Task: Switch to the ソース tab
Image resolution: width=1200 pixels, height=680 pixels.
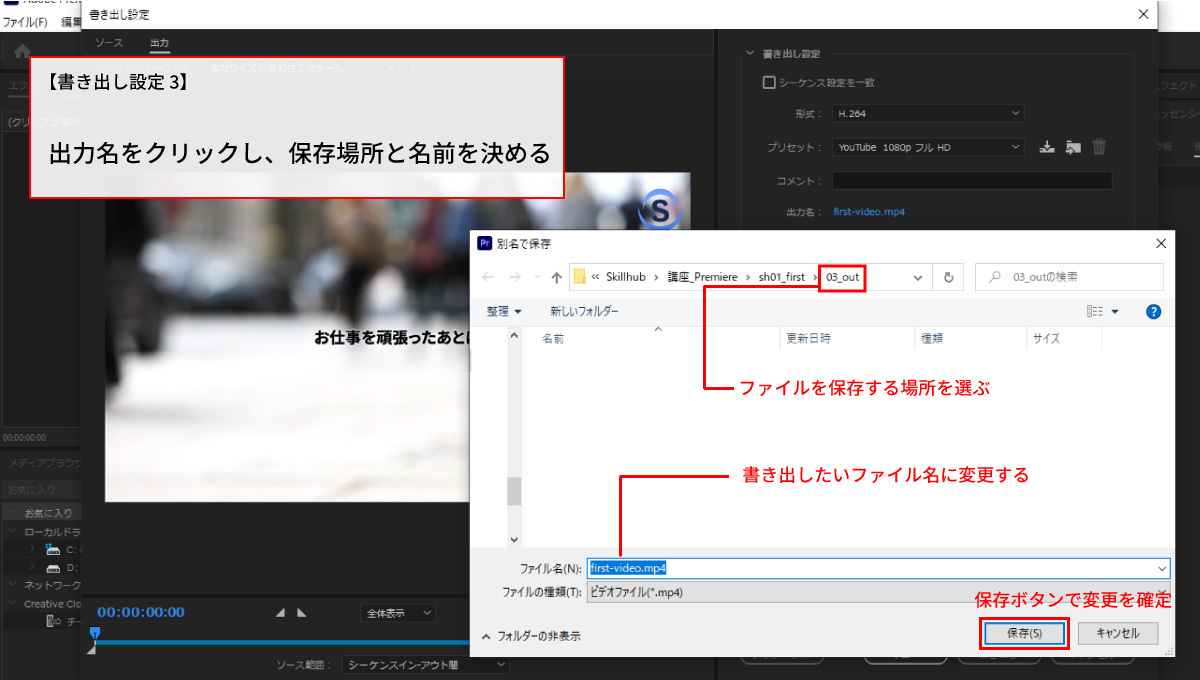Action: pos(109,43)
